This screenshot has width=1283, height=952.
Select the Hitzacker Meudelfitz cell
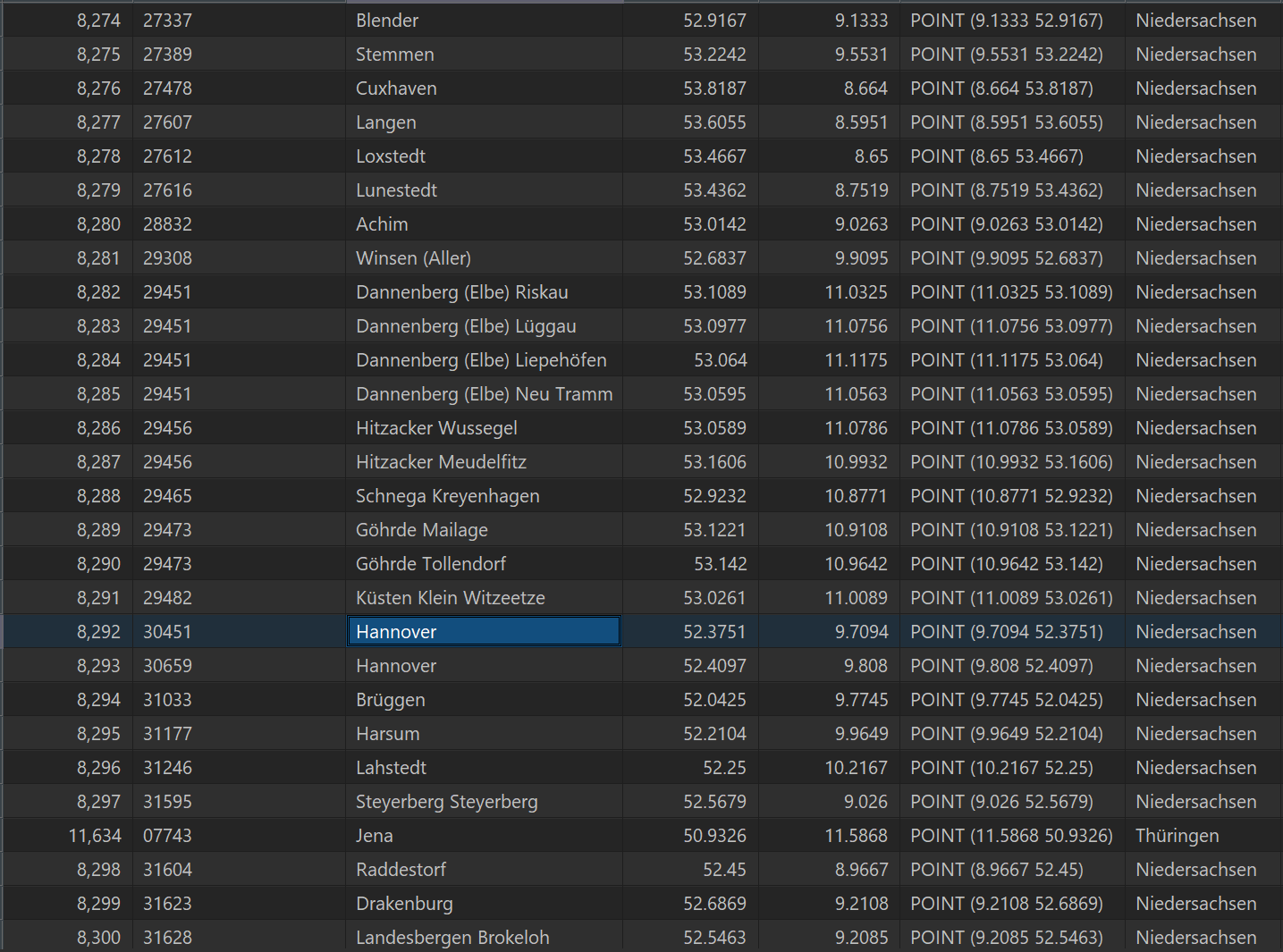441,462
